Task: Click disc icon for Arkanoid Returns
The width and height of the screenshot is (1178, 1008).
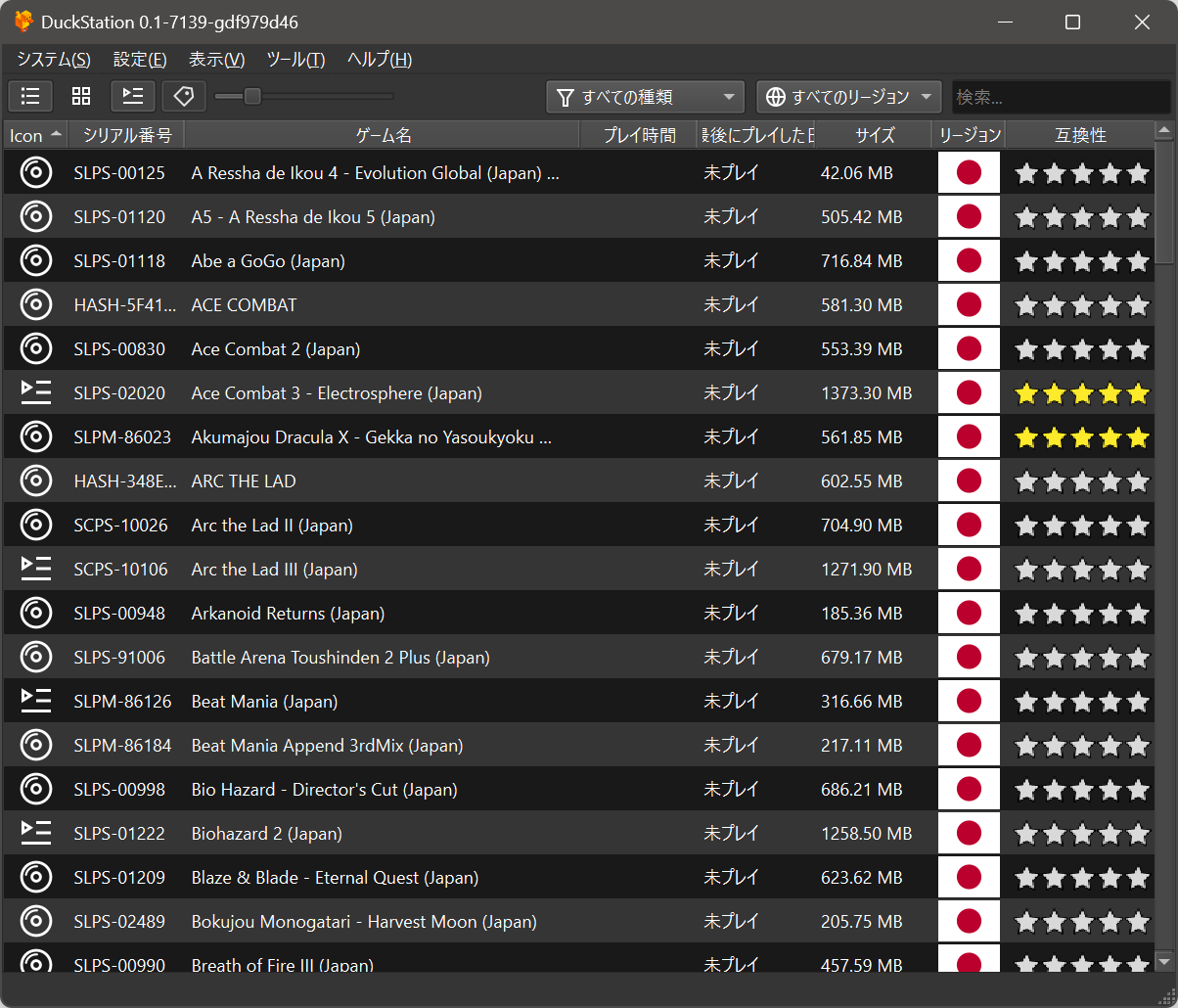Action: [x=35, y=614]
